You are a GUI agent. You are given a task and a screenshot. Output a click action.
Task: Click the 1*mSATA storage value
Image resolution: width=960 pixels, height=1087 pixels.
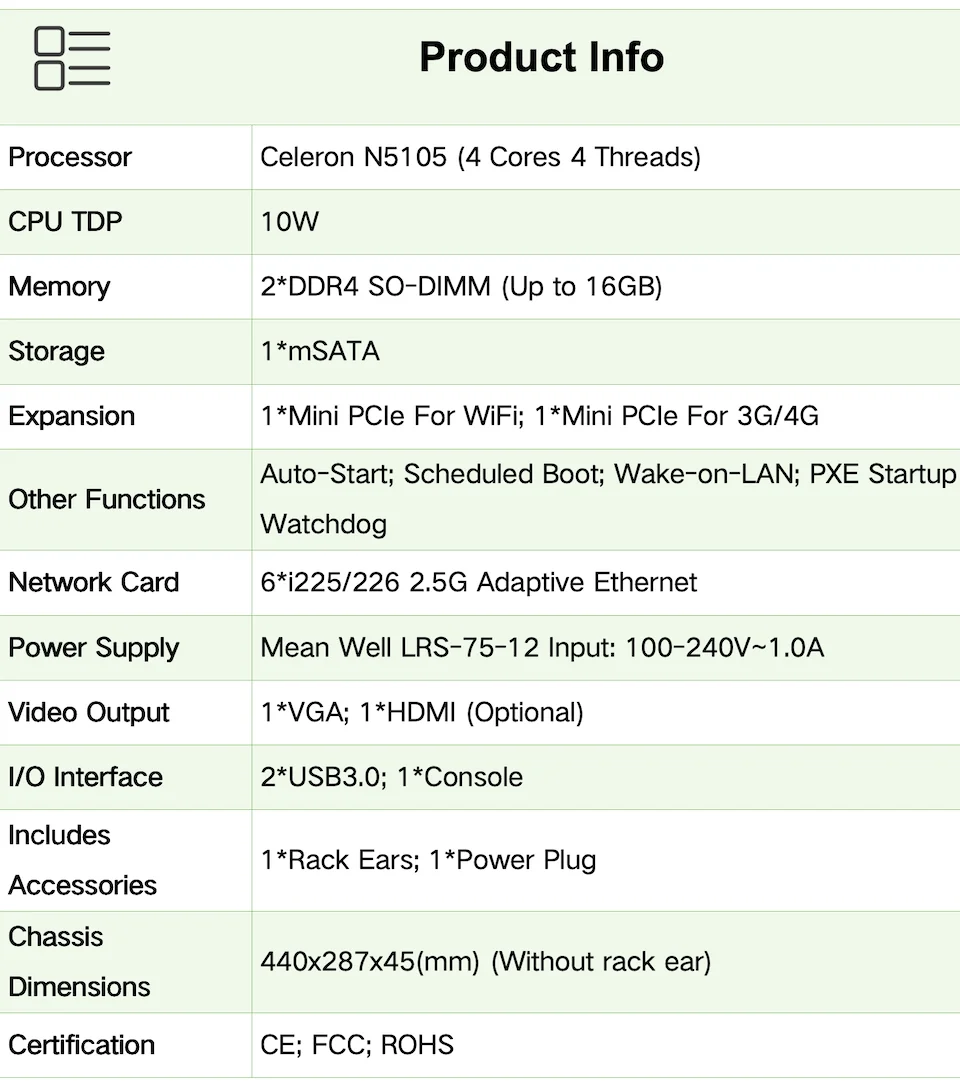pos(320,352)
